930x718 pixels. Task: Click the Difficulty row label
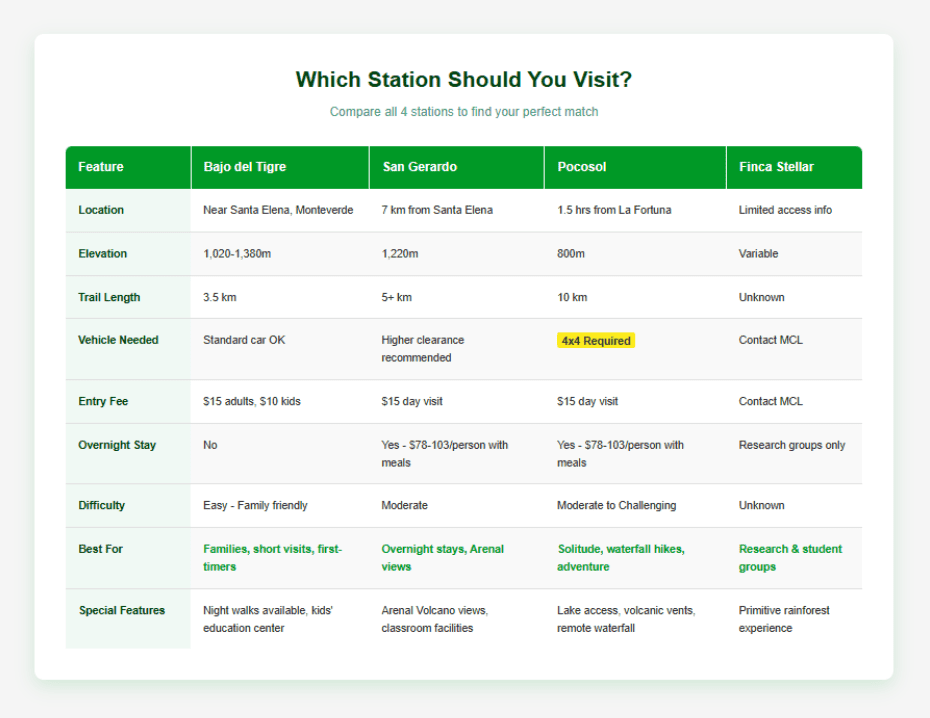coord(101,505)
